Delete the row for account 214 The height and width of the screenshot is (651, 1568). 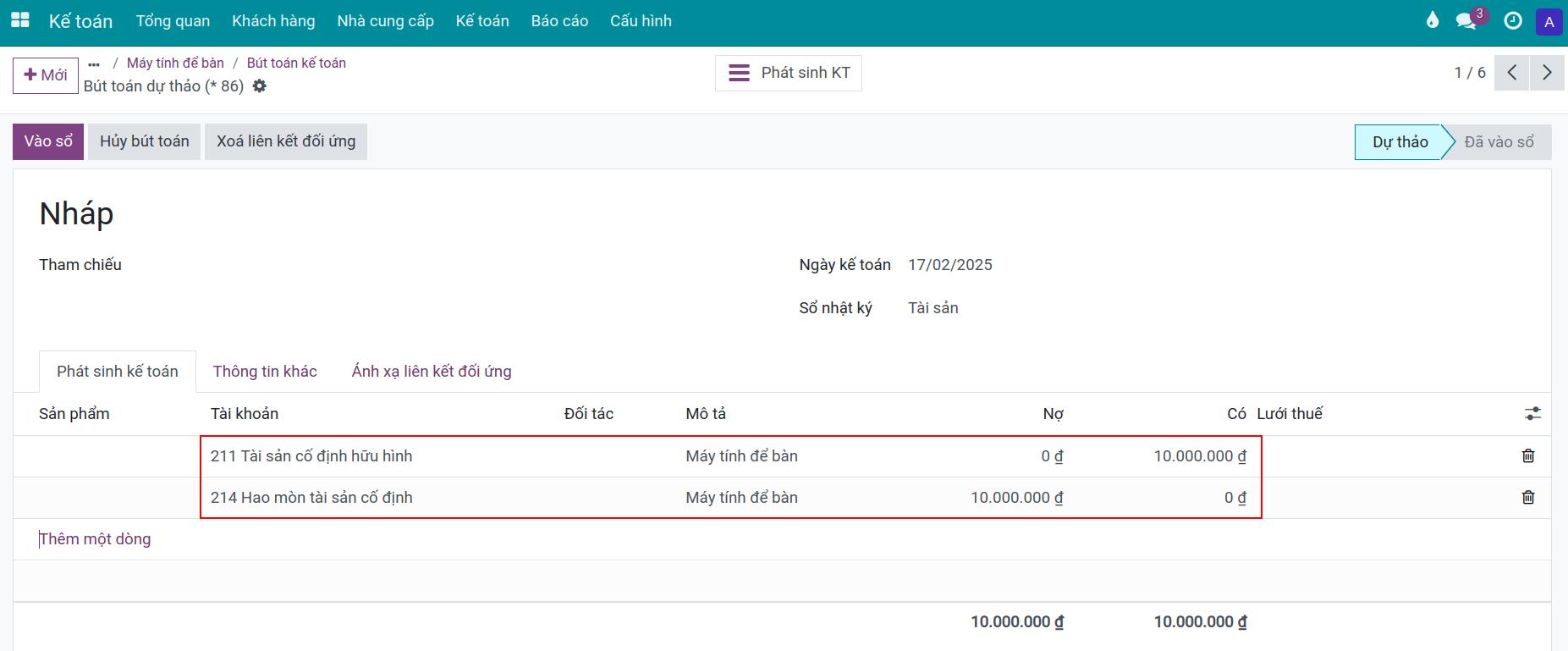click(x=1528, y=497)
